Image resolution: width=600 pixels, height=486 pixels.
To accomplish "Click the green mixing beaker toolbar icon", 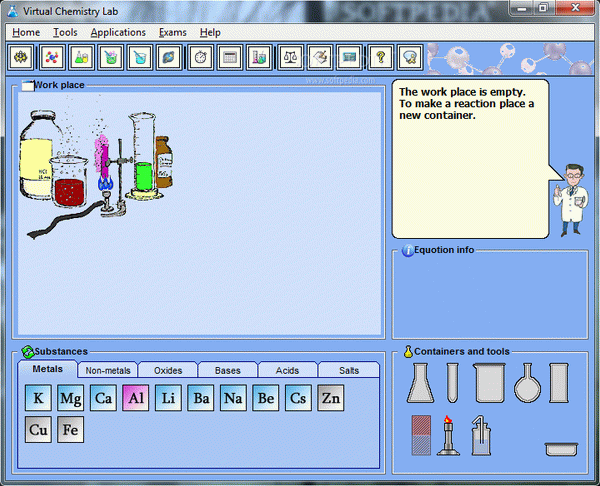I will tap(111, 57).
